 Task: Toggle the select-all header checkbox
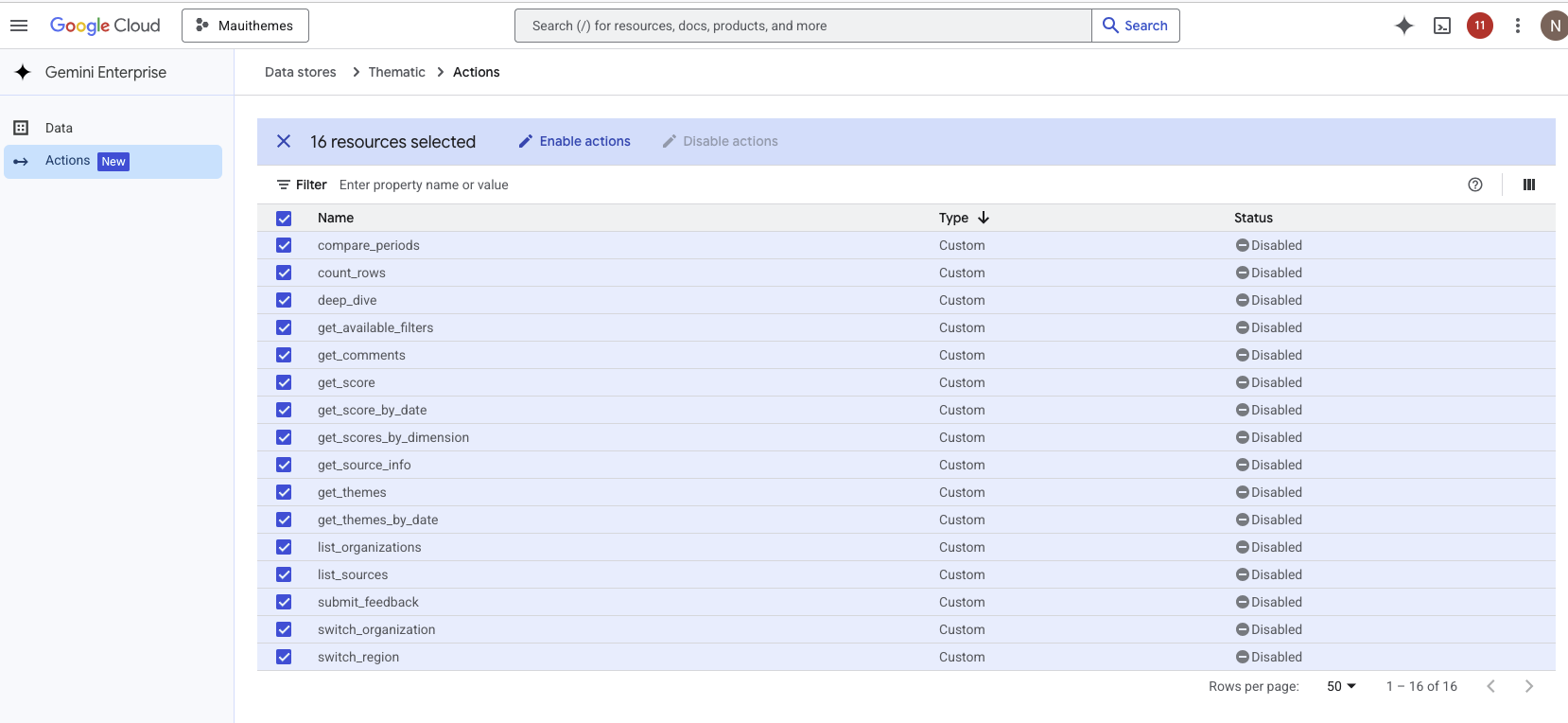[x=284, y=219]
